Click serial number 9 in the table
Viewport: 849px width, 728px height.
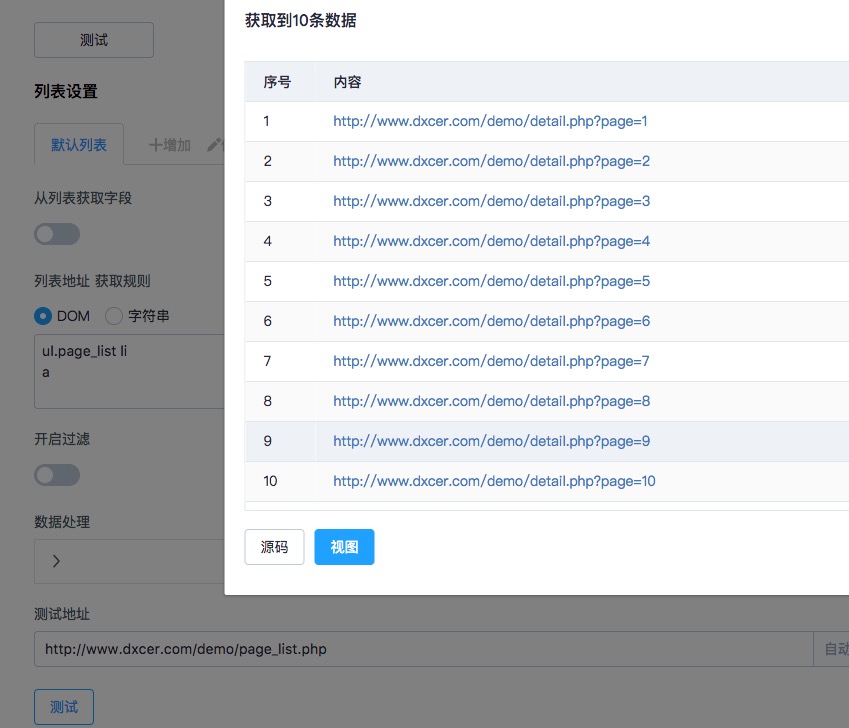267,441
